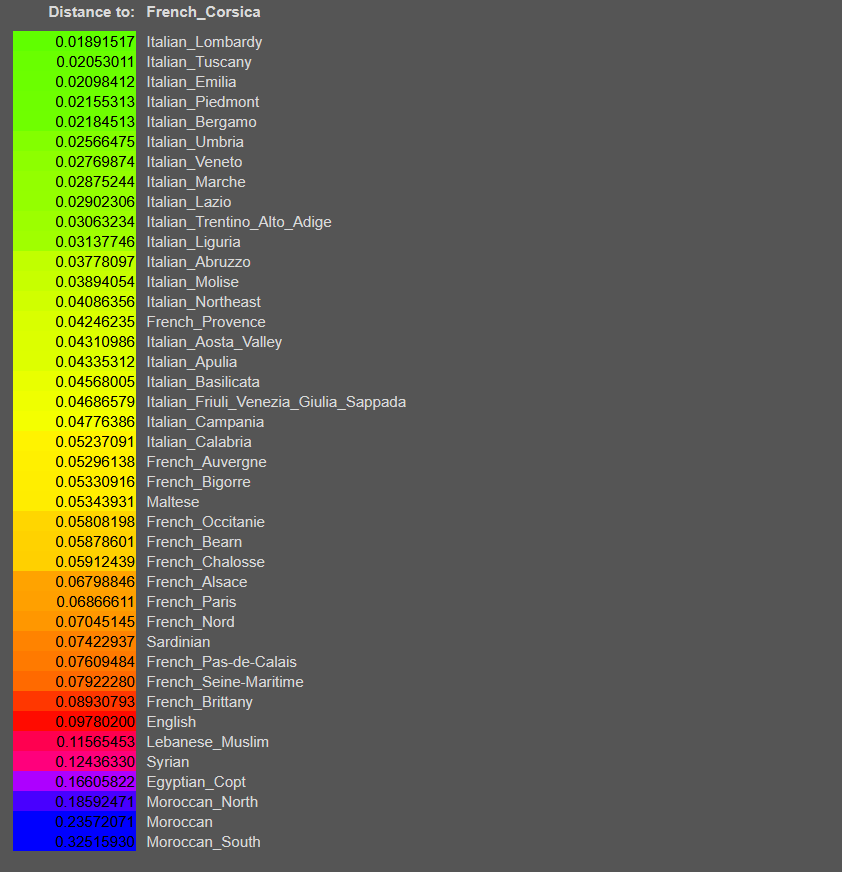Click Italian_Trentino_Alto_Adige population name
Image resolution: width=842 pixels, height=872 pixels.
(239, 222)
